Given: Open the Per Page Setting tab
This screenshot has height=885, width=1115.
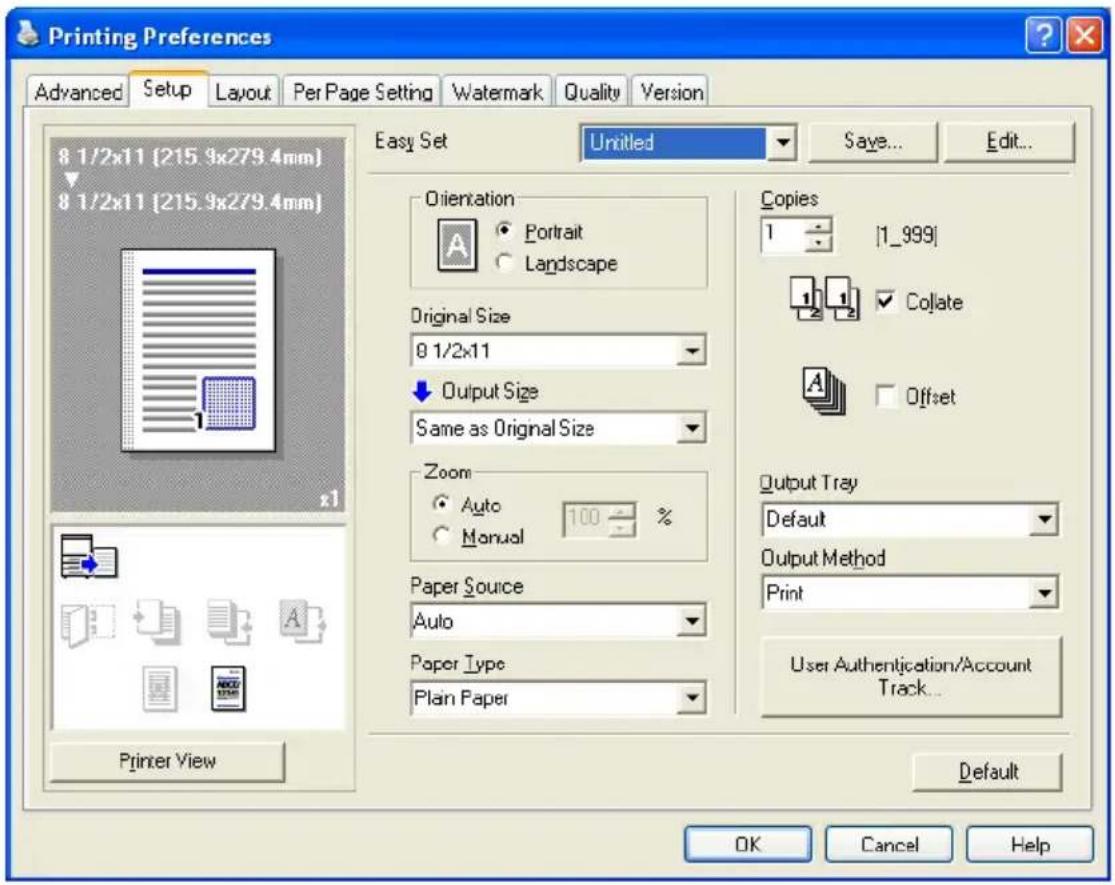Looking at the screenshot, I should point(363,92).
